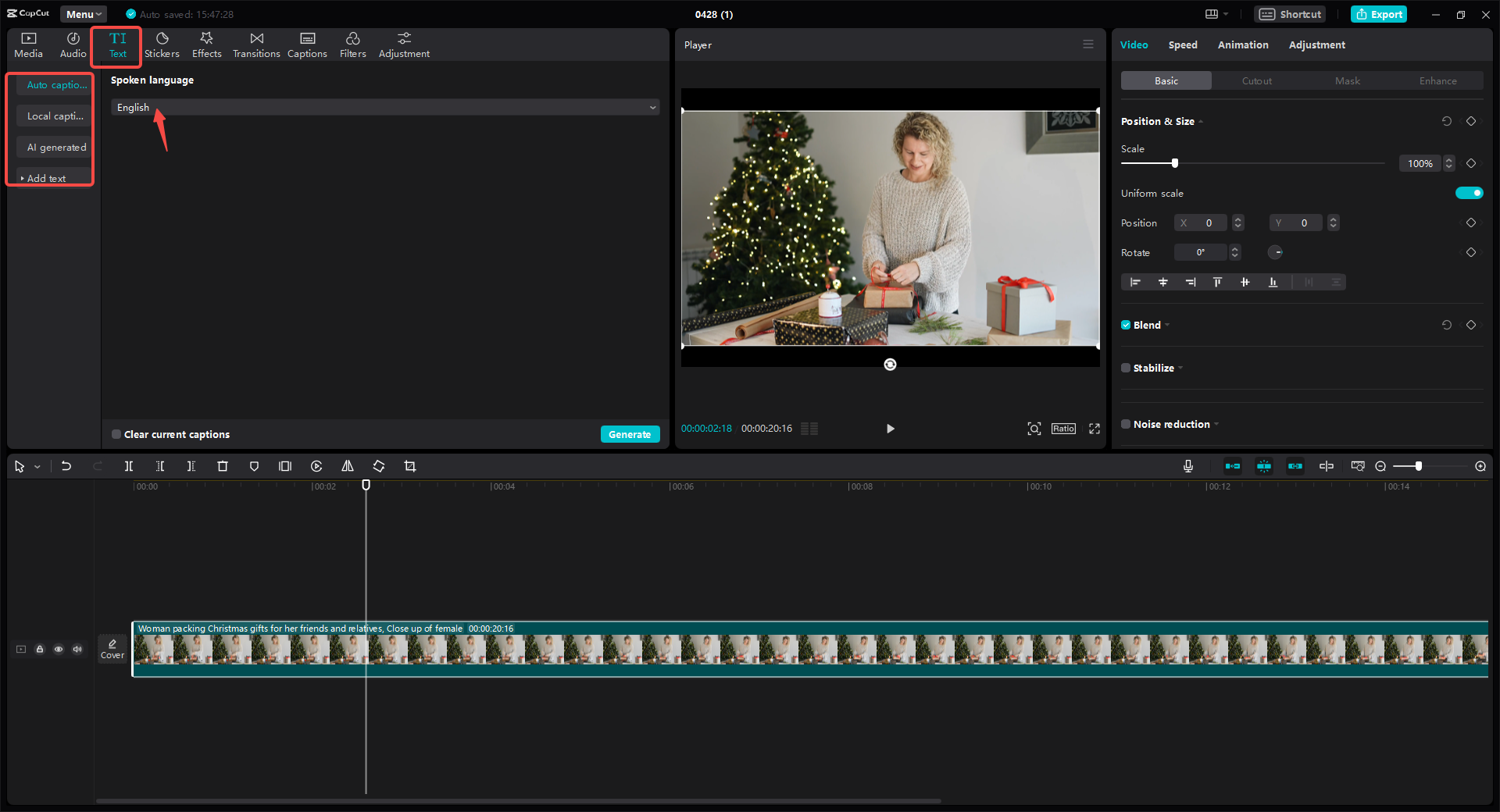Open the Filters panel

pyautogui.click(x=352, y=45)
